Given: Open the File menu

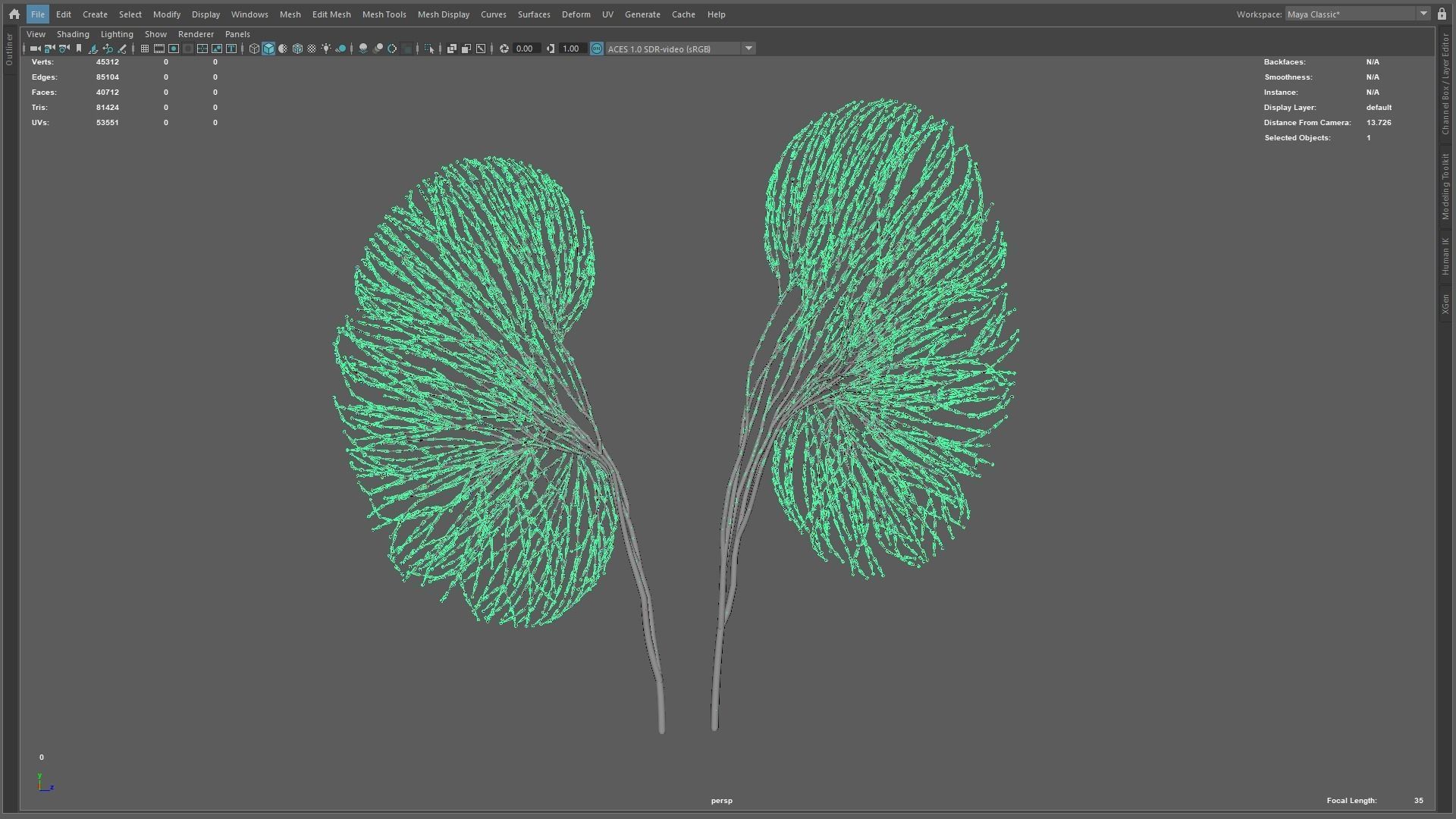Looking at the screenshot, I should 37,14.
